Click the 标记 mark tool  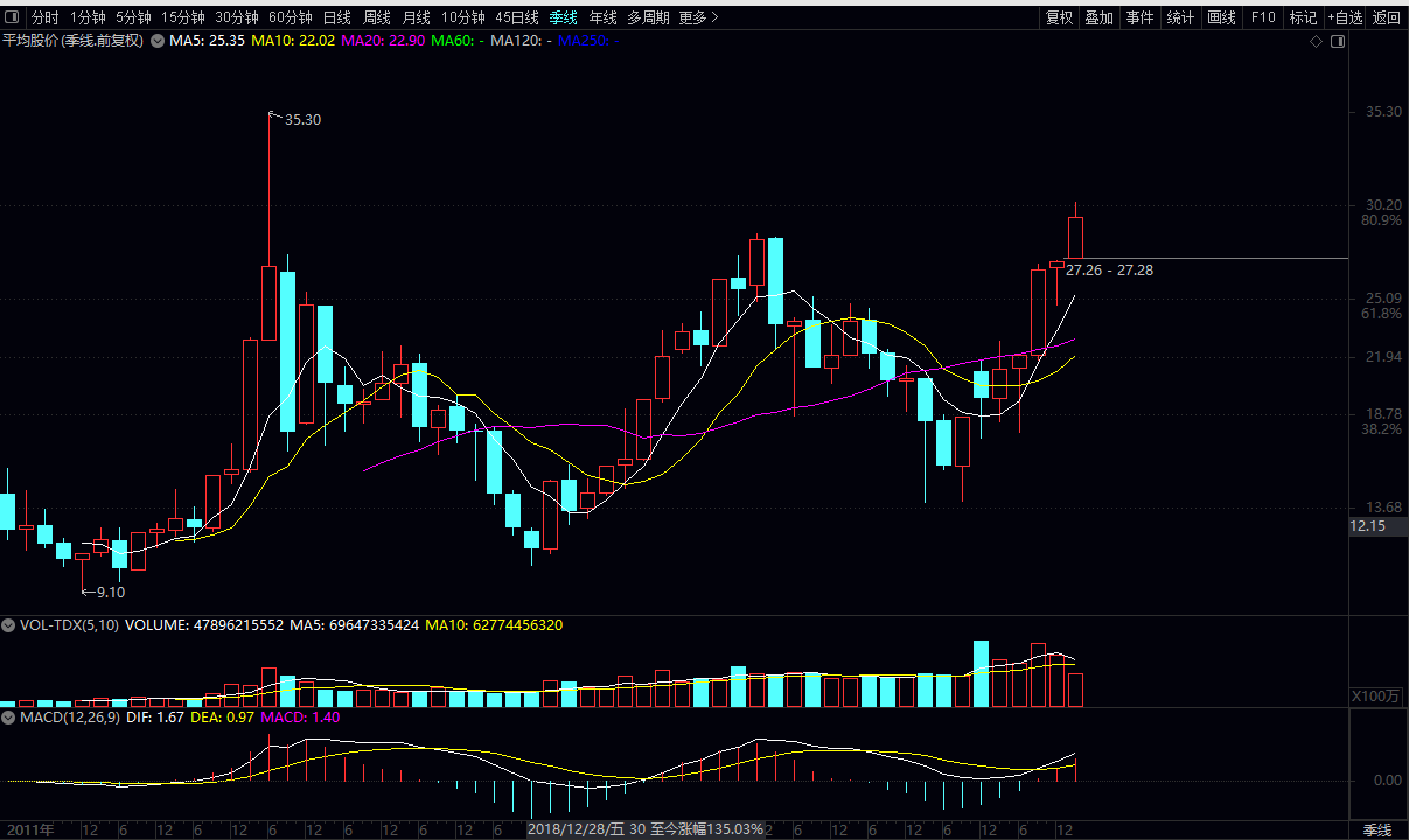tap(1303, 17)
